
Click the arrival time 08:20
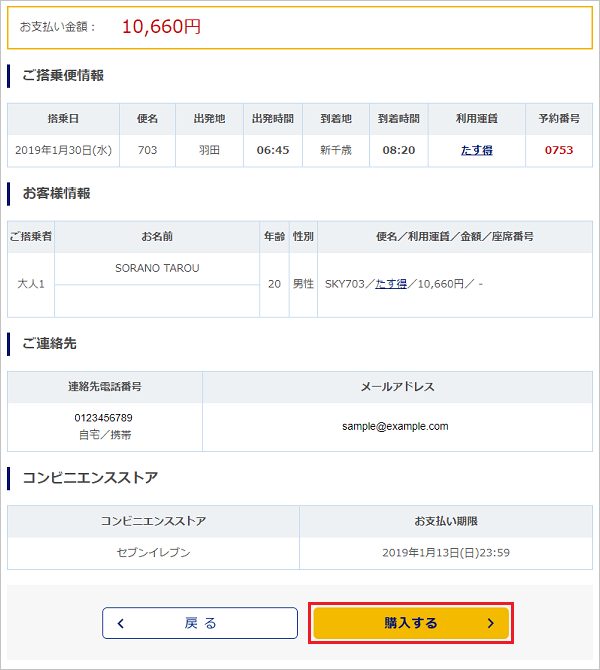tap(398, 150)
